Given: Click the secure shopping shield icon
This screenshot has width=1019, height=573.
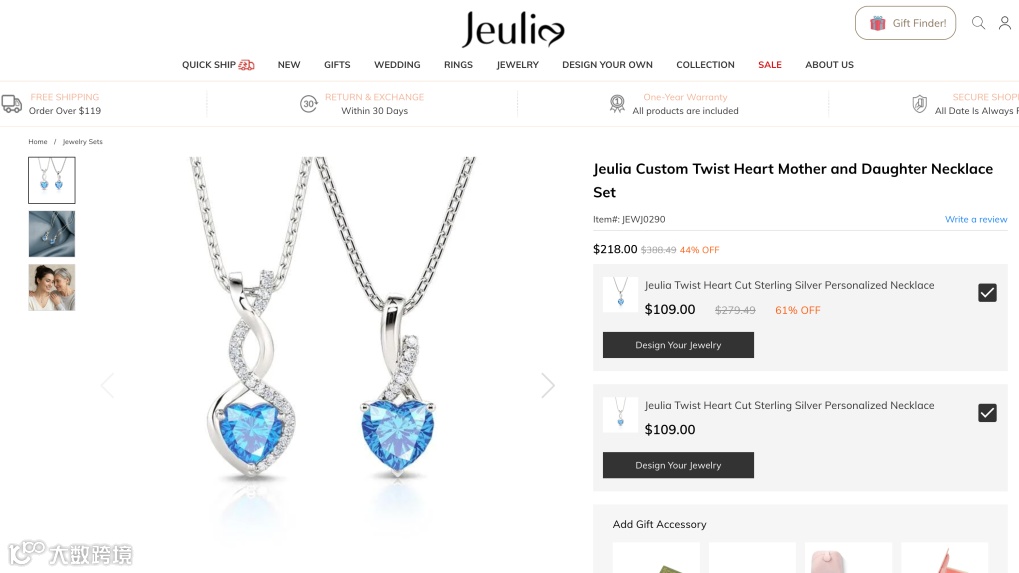Looking at the screenshot, I should [x=920, y=103].
